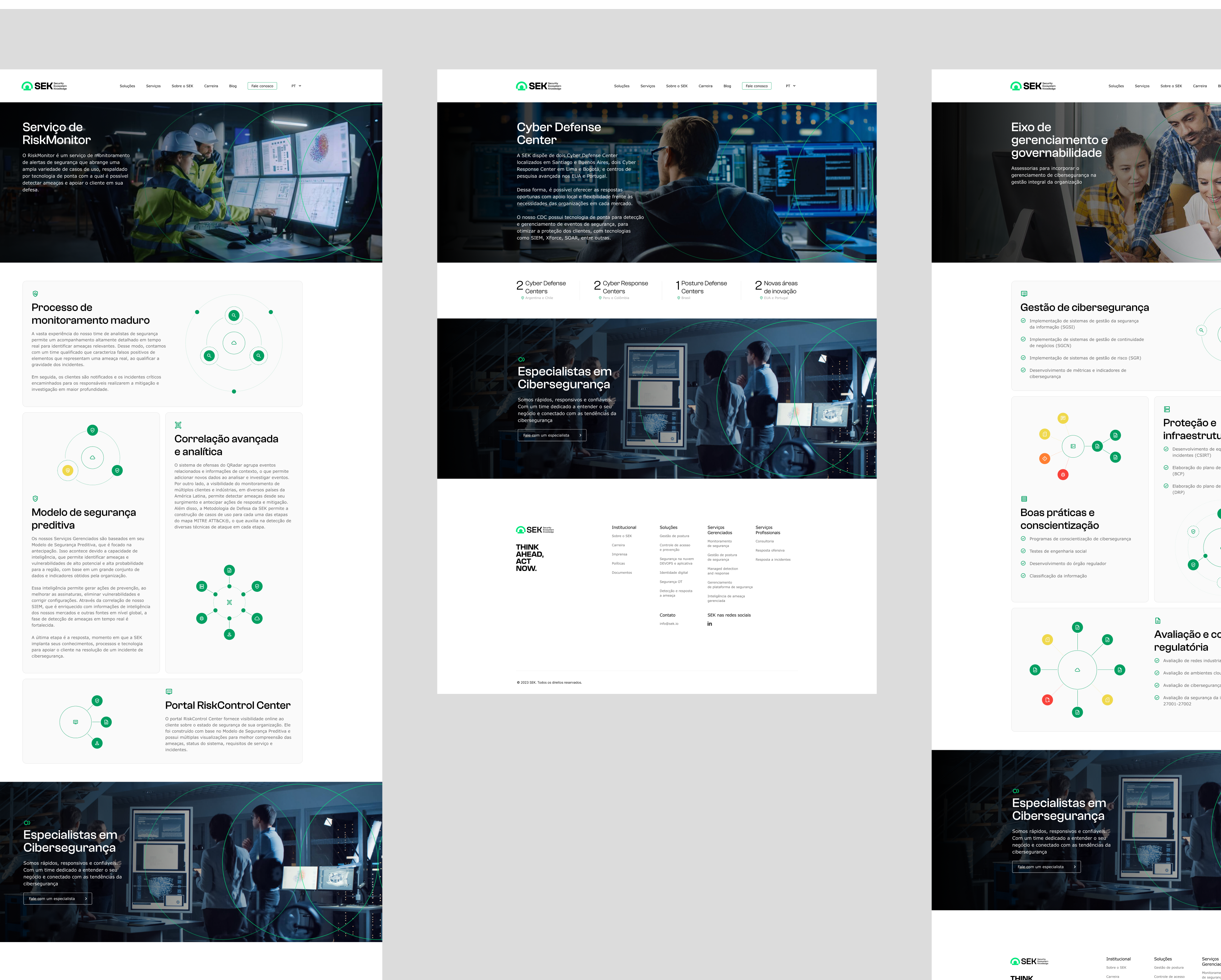The height and width of the screenshot is (980, 1221).
Task: Click Identidade digital link in Soluções footer column
Action: pyautogui.click(x=673, y=573)
